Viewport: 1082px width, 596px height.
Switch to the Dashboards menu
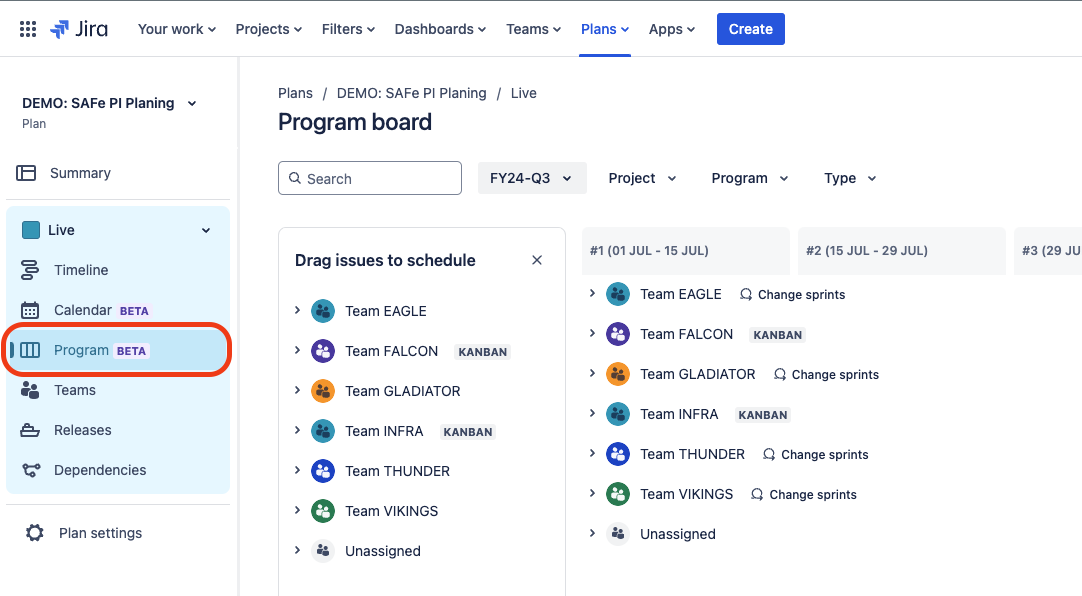[x=440, y=29]
